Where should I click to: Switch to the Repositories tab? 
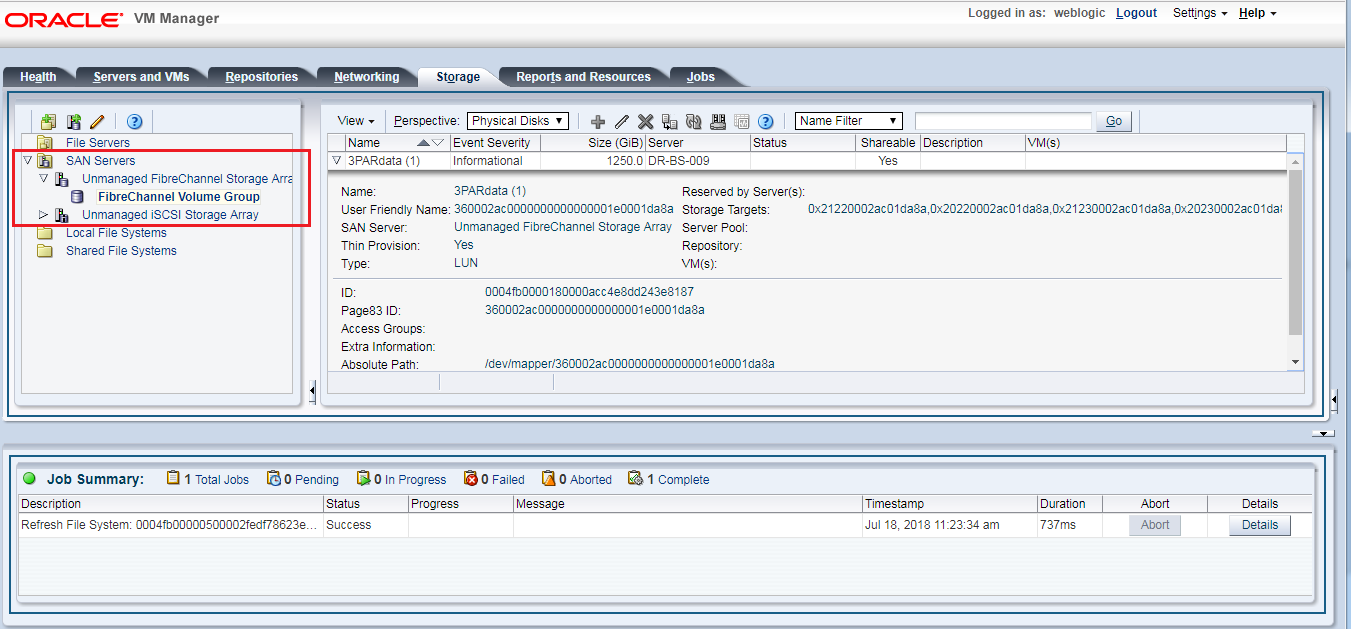[262, 77]
